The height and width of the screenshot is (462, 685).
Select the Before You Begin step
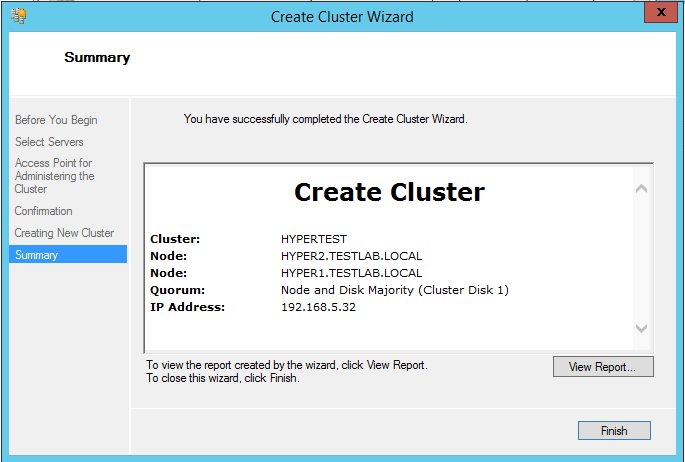[x=56, y=120]
